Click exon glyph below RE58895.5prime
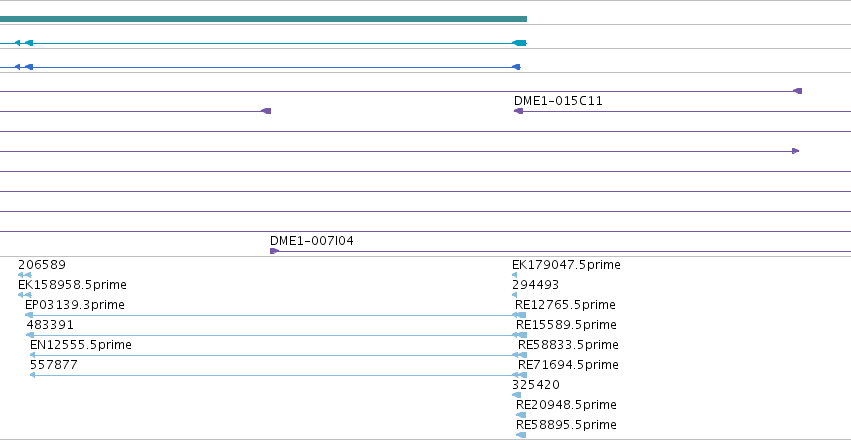851x440 pixels. click(x=521, y=435)
